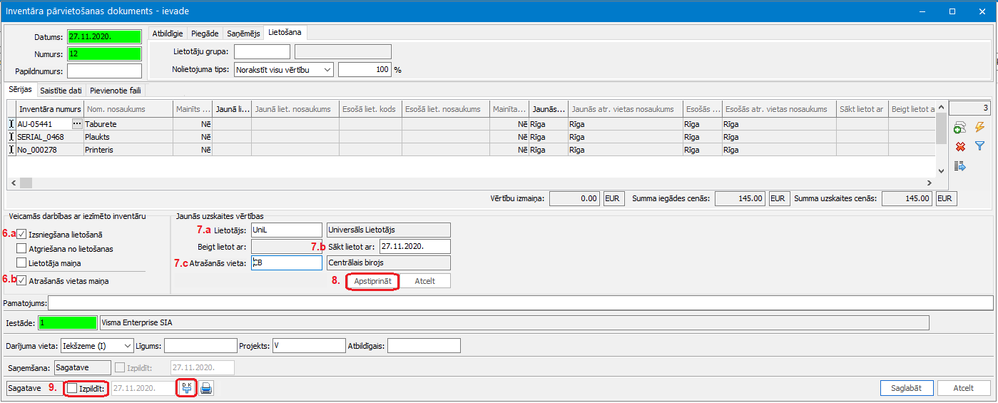Open the blue funnel filter icon
998x403 pixels.
pos(981,146)
